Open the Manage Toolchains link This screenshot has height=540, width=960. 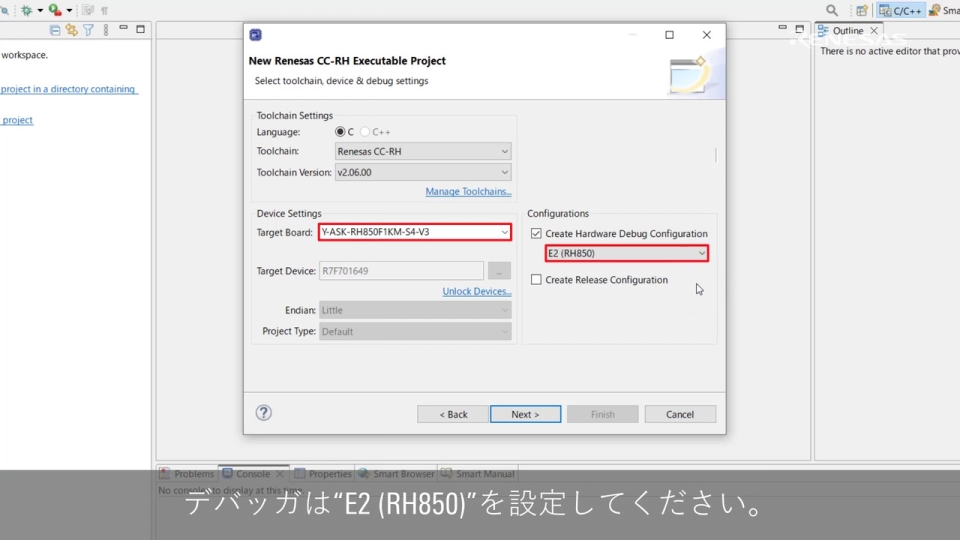[x=468, y=192]
